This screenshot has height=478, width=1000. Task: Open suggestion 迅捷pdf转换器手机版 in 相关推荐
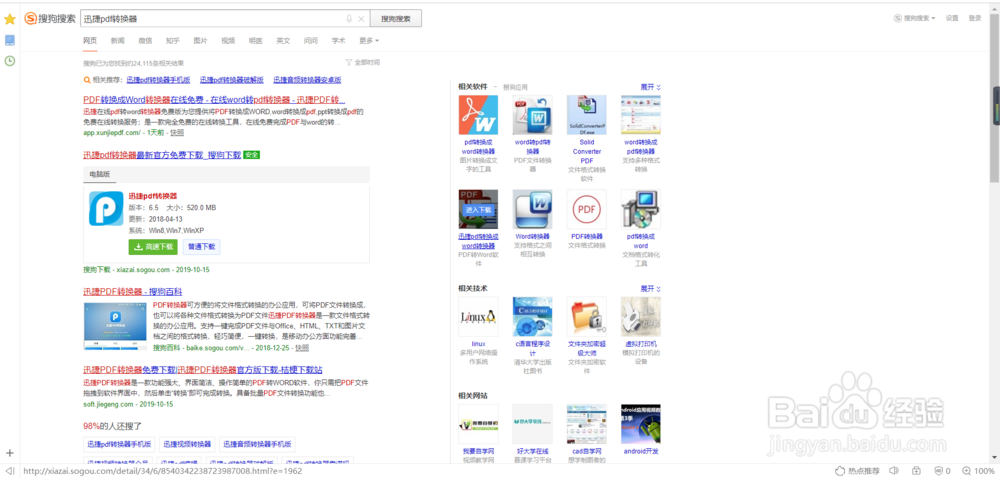tap(158, 80)
